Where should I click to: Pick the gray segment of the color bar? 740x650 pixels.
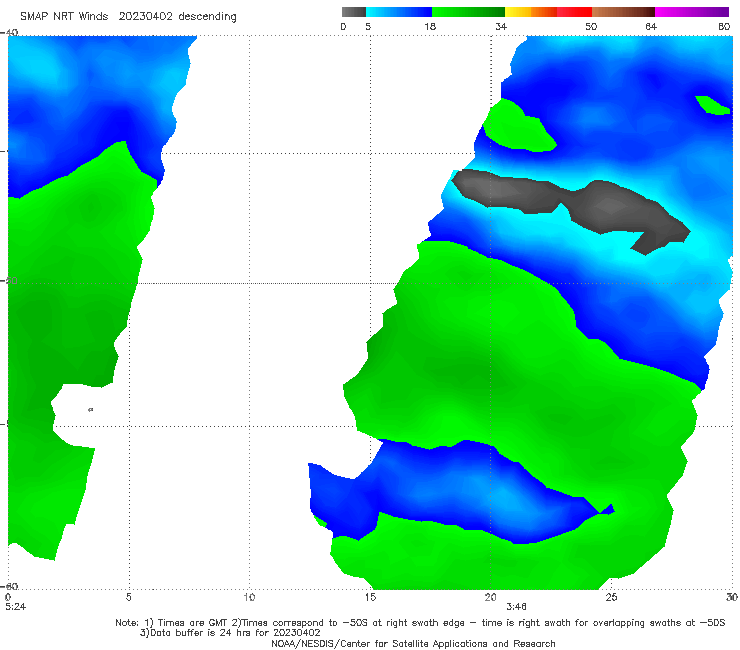353,12
